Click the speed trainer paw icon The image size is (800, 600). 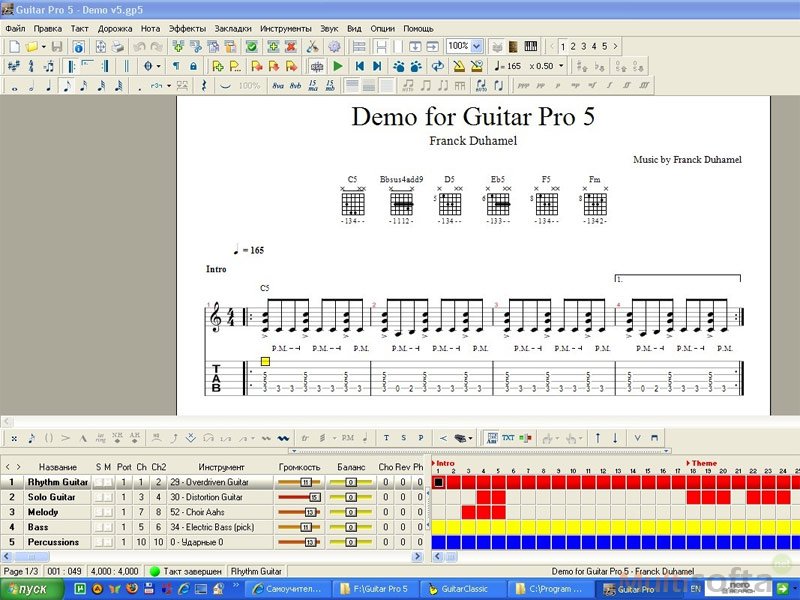pos(399,66)
